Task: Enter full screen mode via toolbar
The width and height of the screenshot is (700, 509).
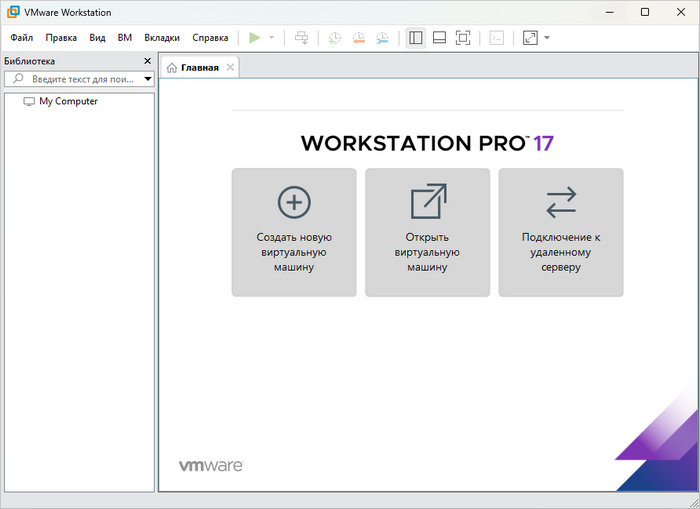Action: [463, 38]
